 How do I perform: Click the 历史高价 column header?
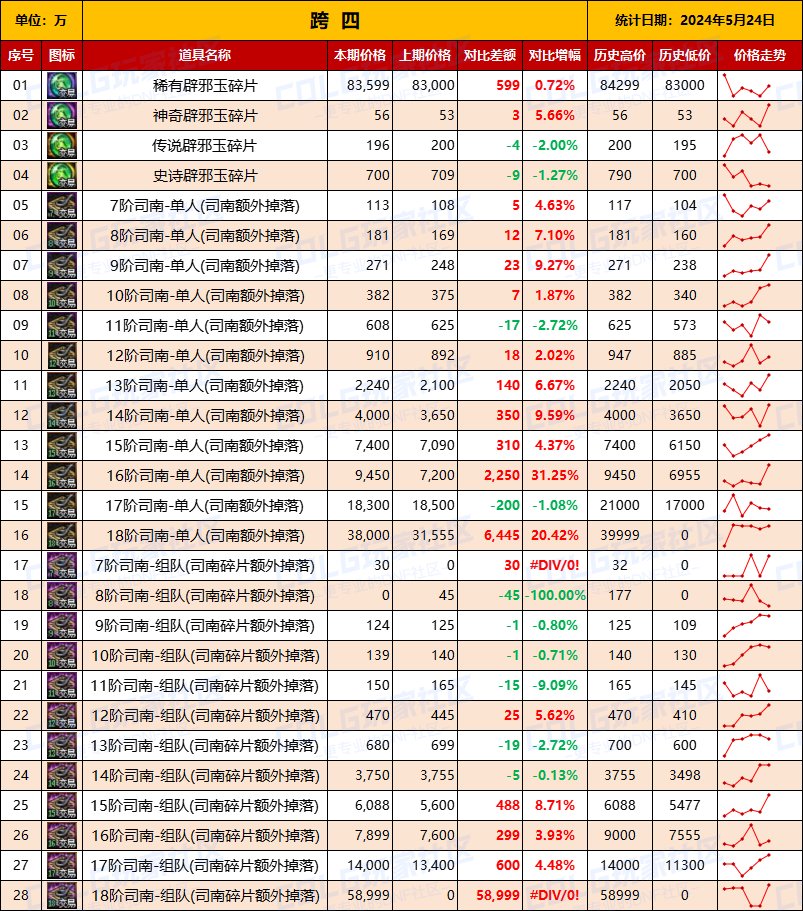[x=620, y=55]
